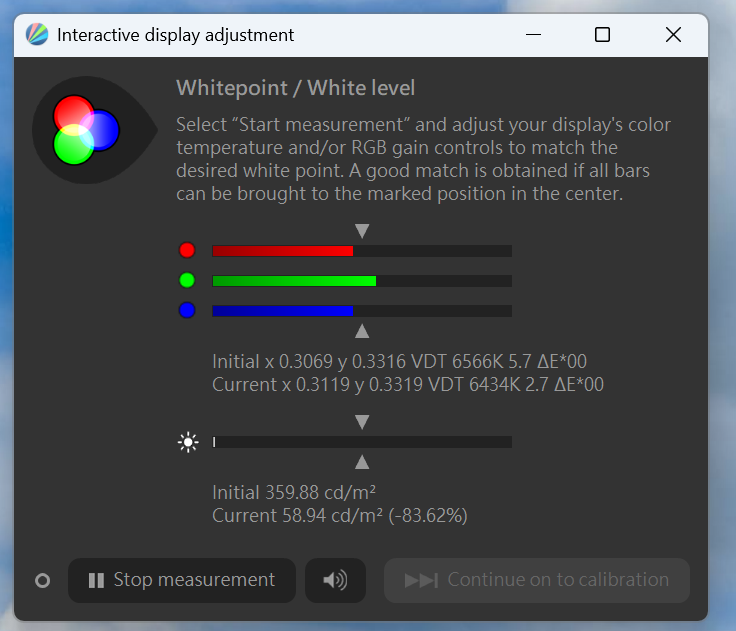The width and height of the screenshot is (736, 631).
Task: Click the down arrow marker above RGB bars
Action: [362, 231]
